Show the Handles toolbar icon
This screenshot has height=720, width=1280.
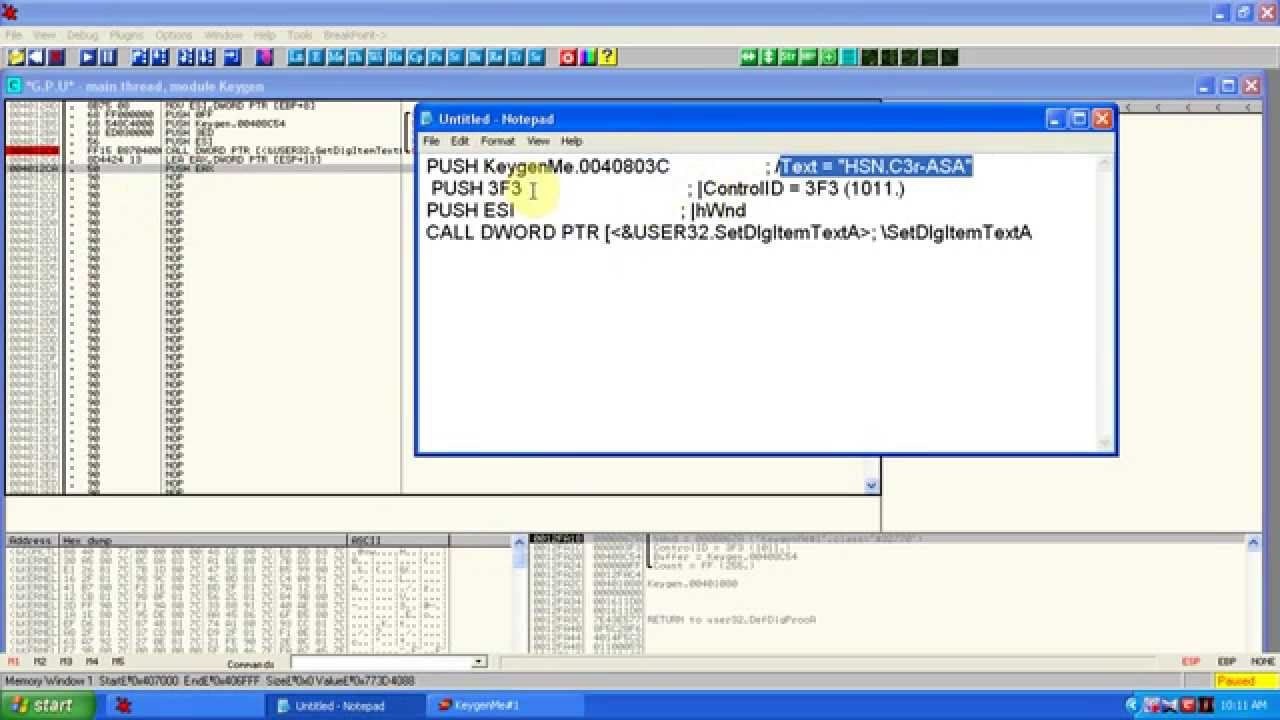point(396,57)
